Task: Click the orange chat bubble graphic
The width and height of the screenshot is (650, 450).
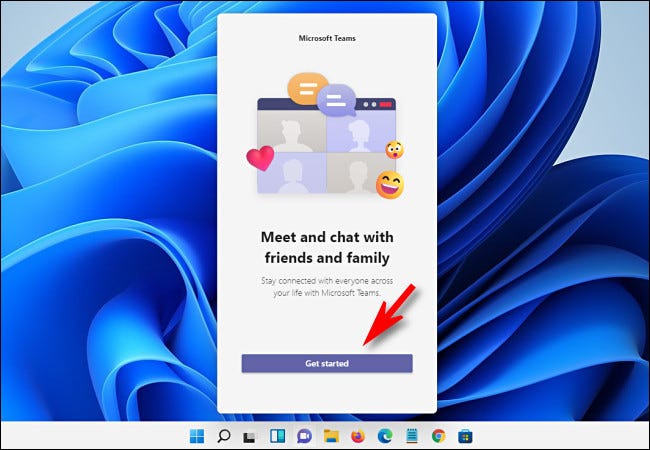Action: tap(302, 88)
